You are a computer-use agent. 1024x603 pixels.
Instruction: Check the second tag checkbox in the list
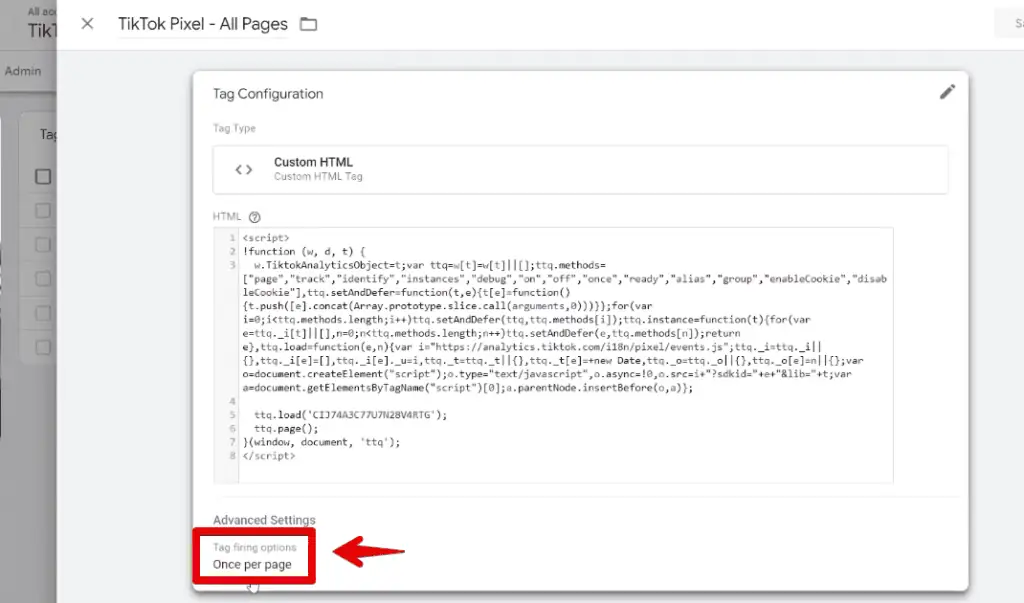click(42, 241)
